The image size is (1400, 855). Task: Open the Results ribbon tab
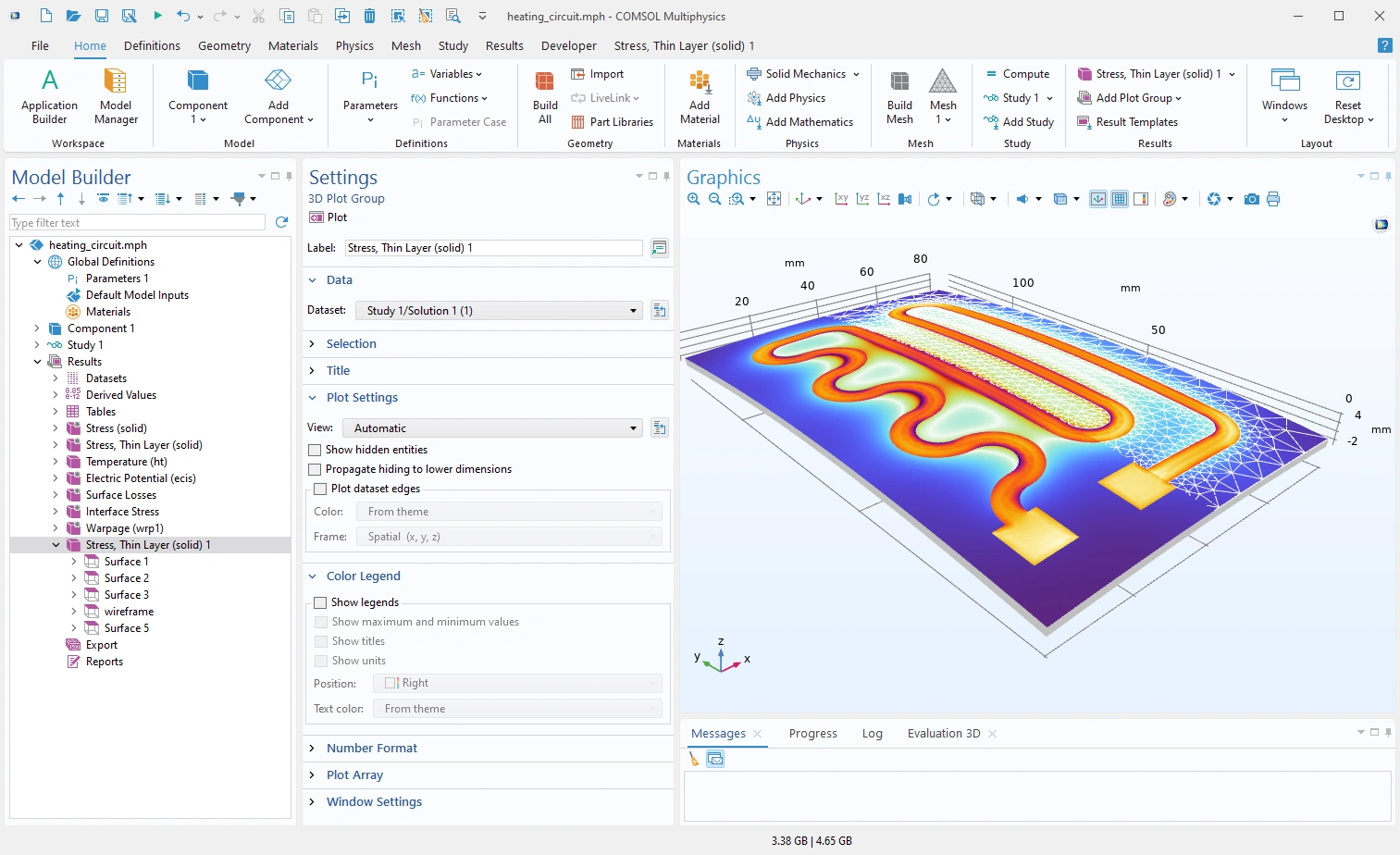(x=504, y=45)
